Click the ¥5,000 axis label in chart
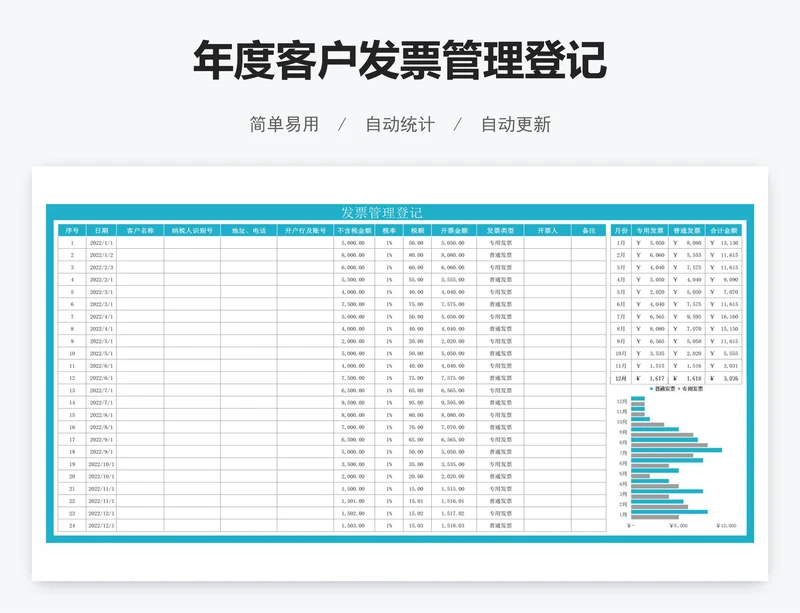This screenshot has height=613, width=800. tap(679, 525)
